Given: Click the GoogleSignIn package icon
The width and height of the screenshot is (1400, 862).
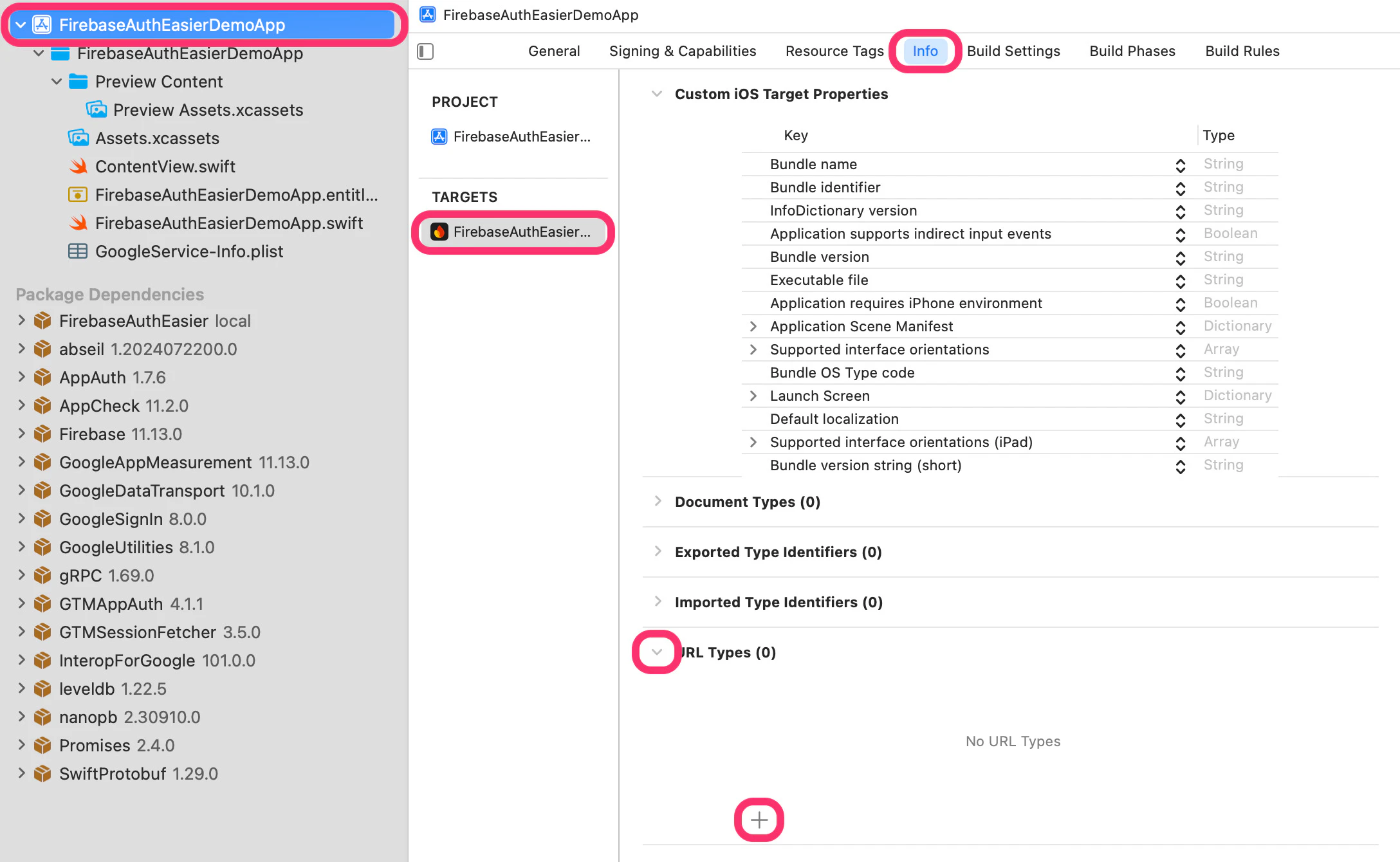Looking at the screenshot, I should [x=42, y=518].
